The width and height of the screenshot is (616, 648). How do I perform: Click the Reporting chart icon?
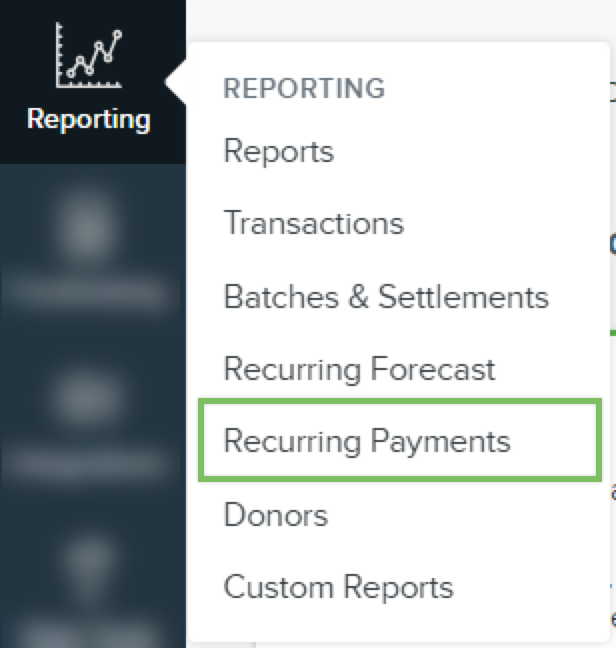89,55
